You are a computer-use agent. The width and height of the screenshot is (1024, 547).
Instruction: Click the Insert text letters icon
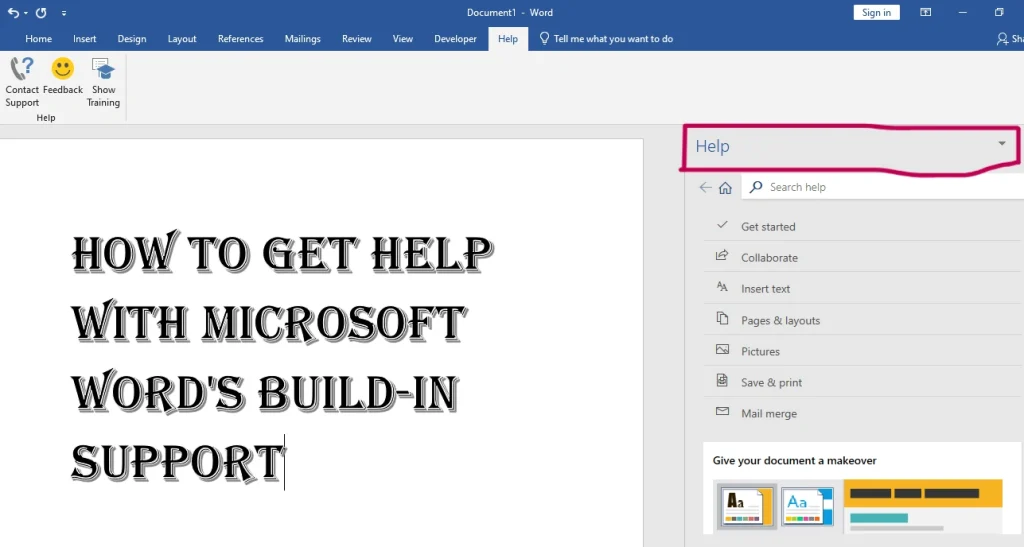click(722, 287)
